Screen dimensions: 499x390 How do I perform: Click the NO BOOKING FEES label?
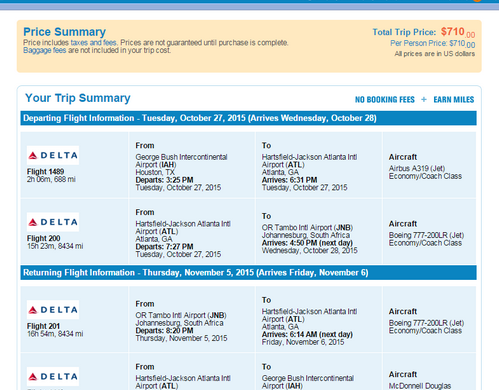[x=385, y=100]
